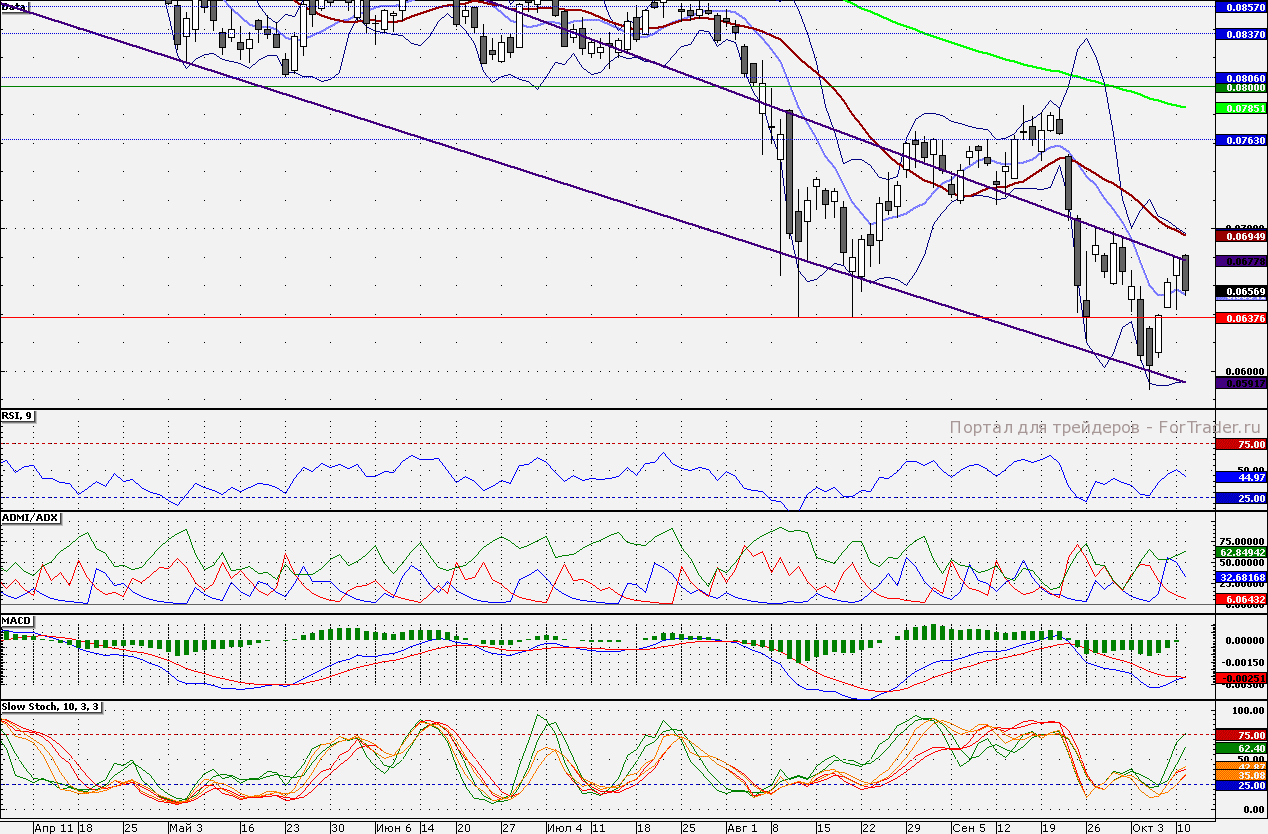
Task: Select the ADMI/ADX panel label
Action: click(31, 518)
